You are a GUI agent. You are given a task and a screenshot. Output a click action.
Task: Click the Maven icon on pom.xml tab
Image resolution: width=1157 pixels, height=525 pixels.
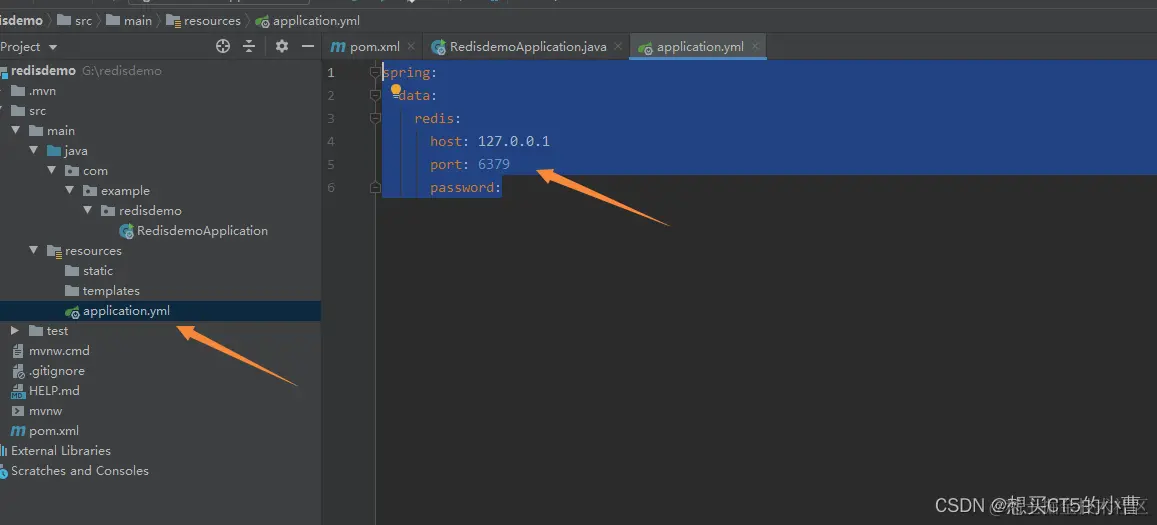point(338,47)
